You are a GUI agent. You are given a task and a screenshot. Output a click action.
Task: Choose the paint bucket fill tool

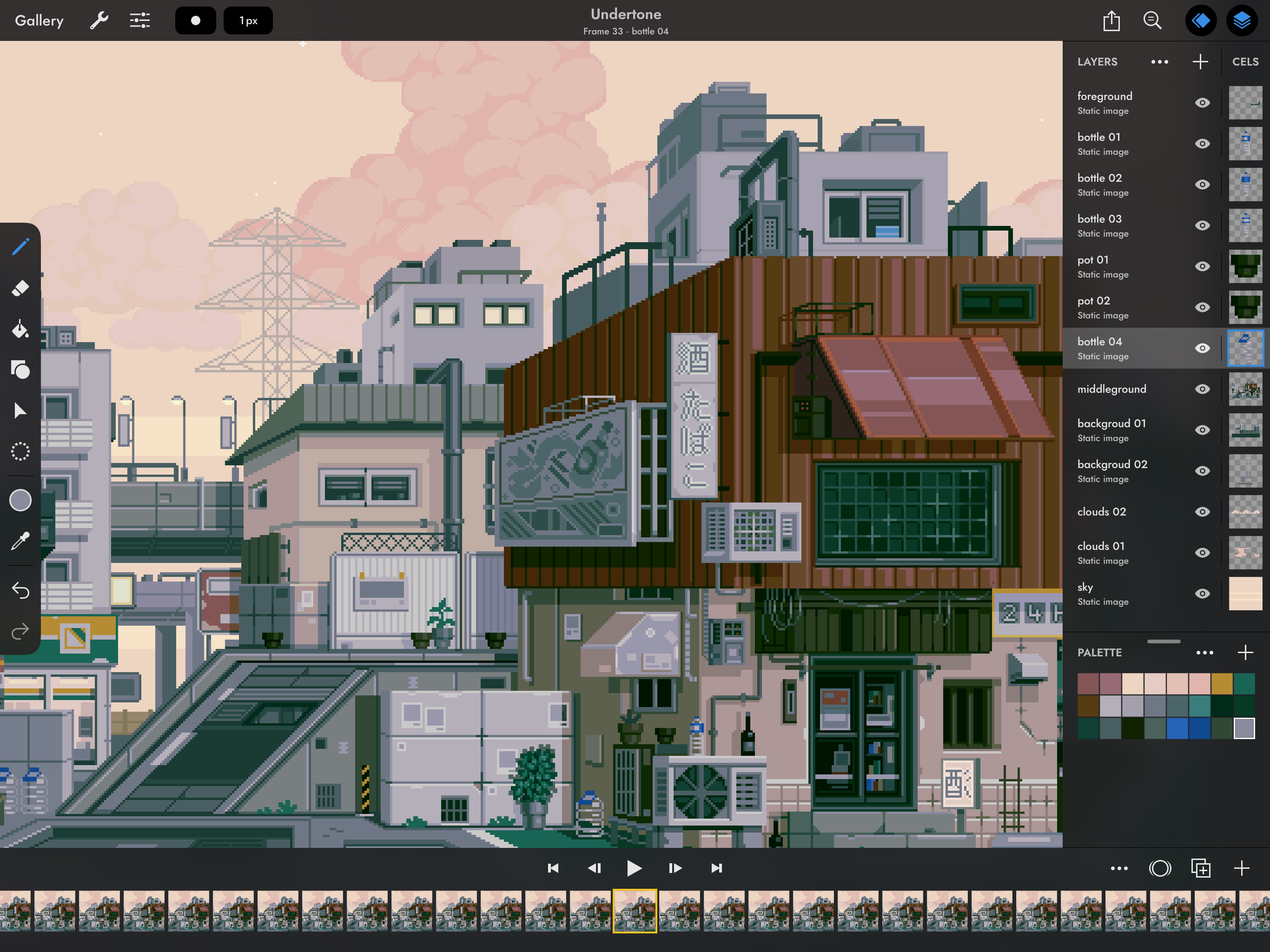coord(20,330)
